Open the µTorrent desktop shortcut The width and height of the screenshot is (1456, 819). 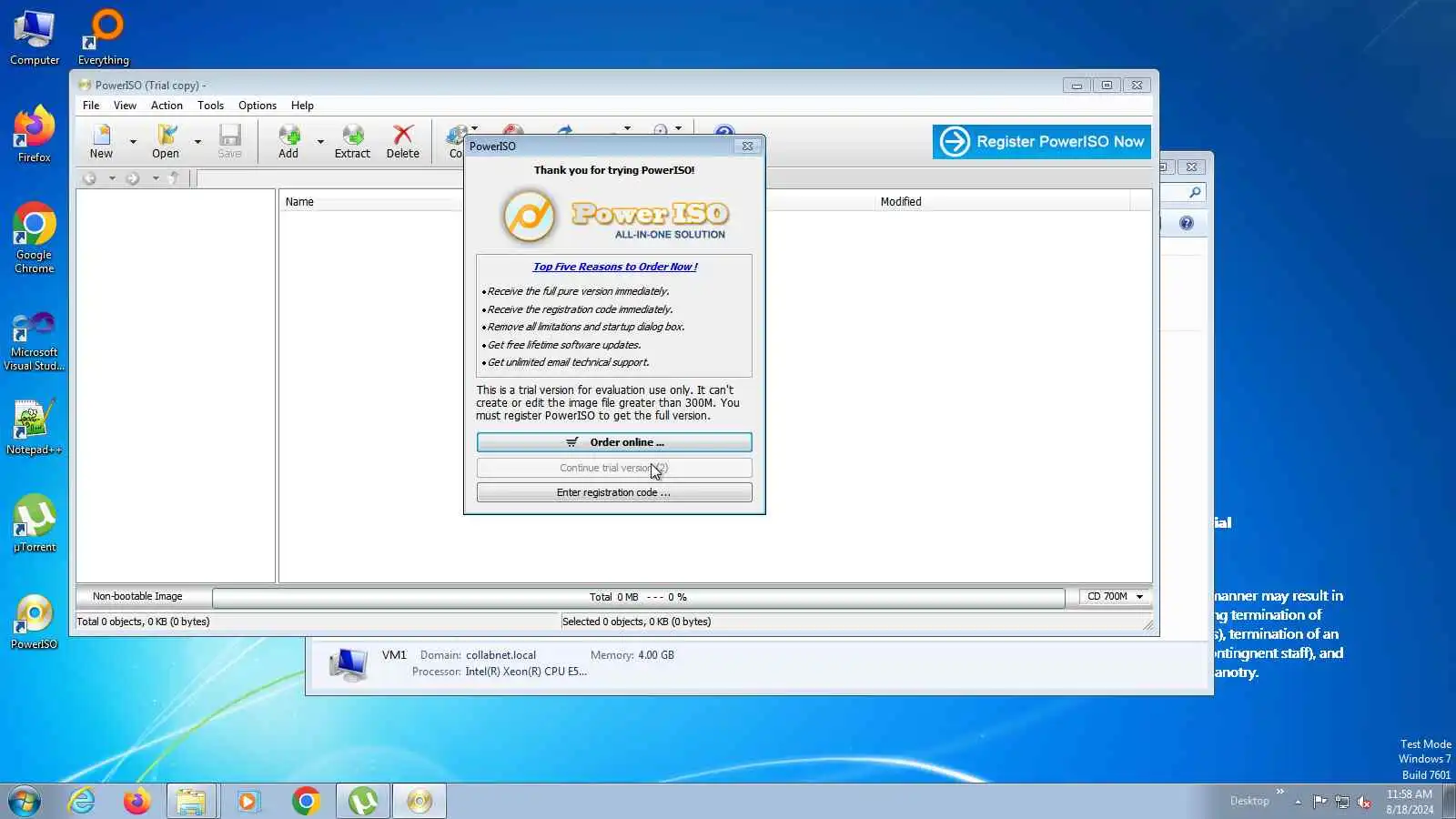coord(35,523)
